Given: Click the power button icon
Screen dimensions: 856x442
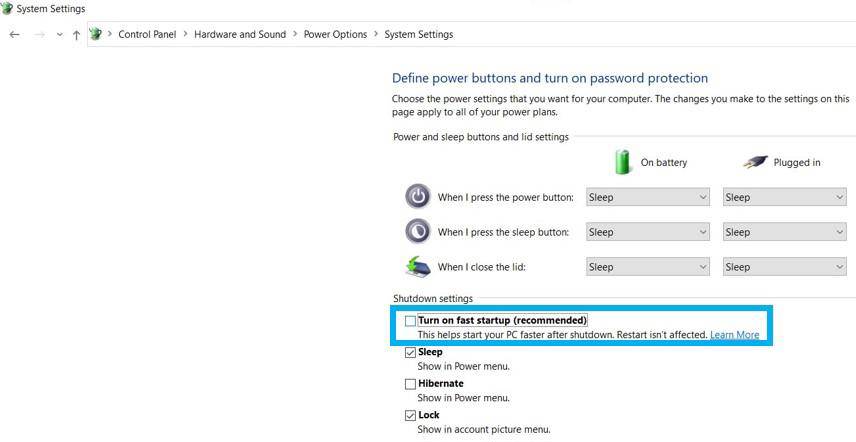Looking at the screenshot, I should (417, 197).
